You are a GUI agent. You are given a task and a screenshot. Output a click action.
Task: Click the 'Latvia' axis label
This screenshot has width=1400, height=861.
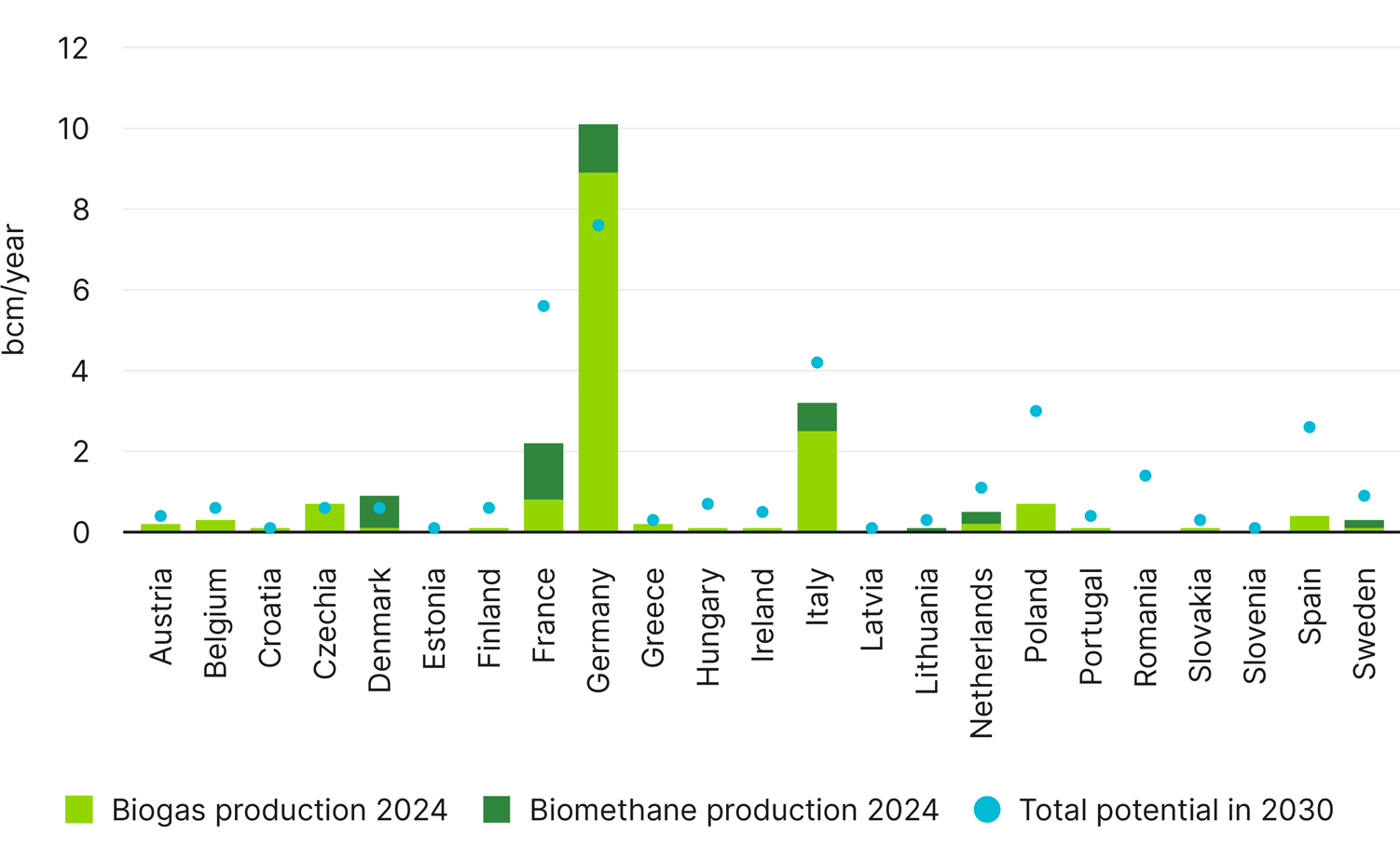(872, 611)
